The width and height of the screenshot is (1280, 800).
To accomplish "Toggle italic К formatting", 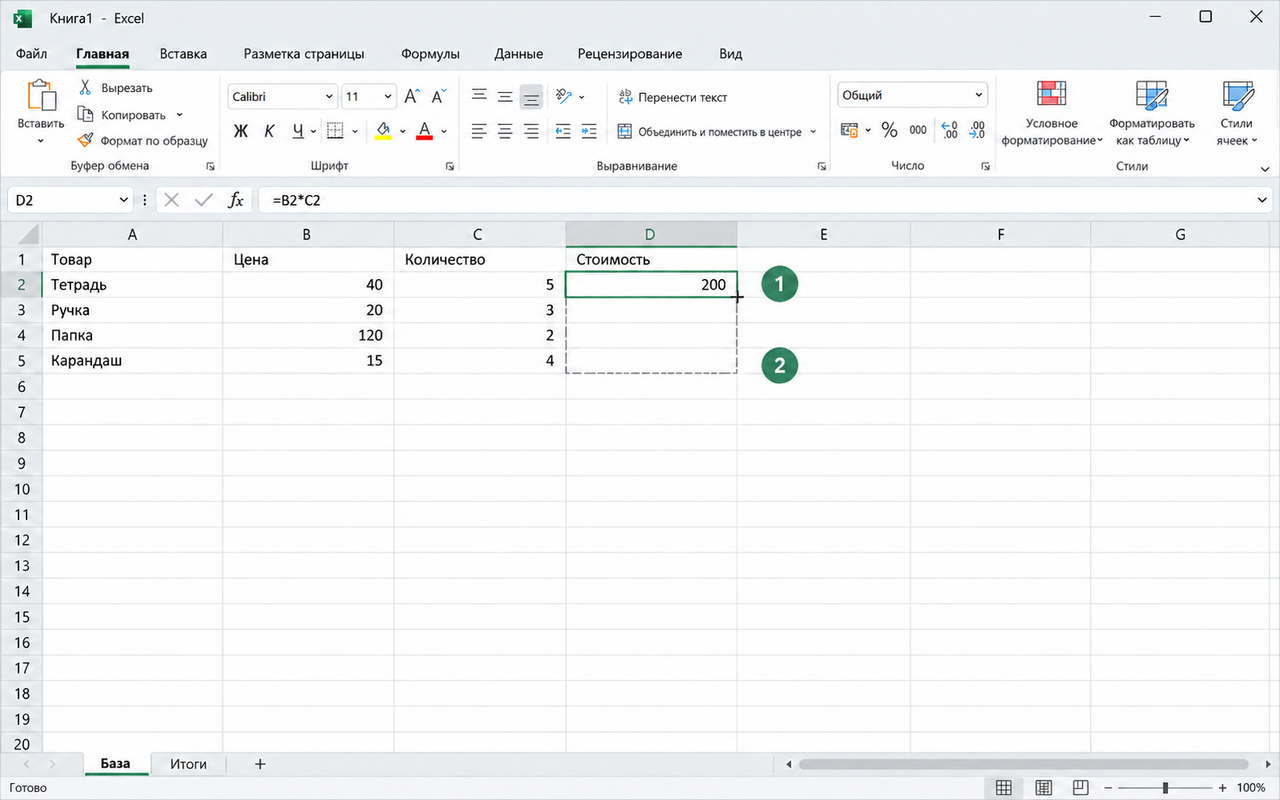I will click(269, 131).
